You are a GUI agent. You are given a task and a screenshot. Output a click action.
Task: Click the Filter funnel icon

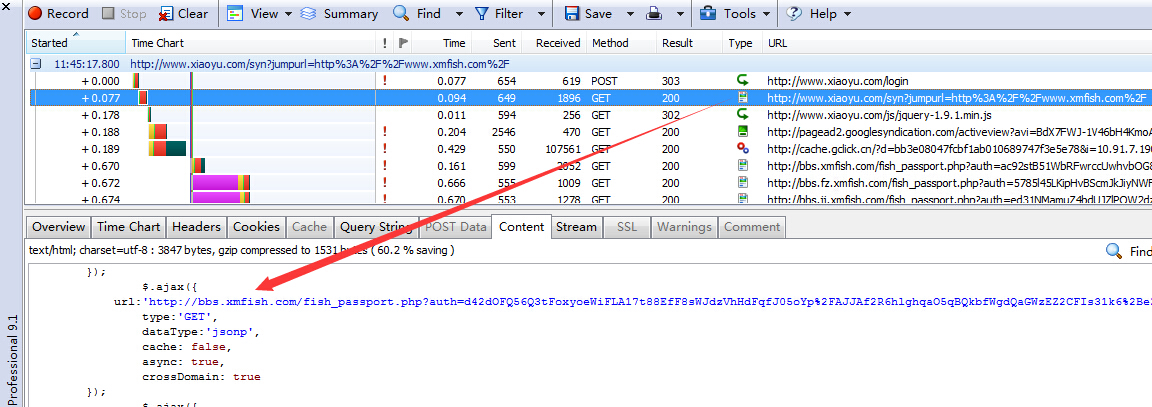tap(483, 14)
